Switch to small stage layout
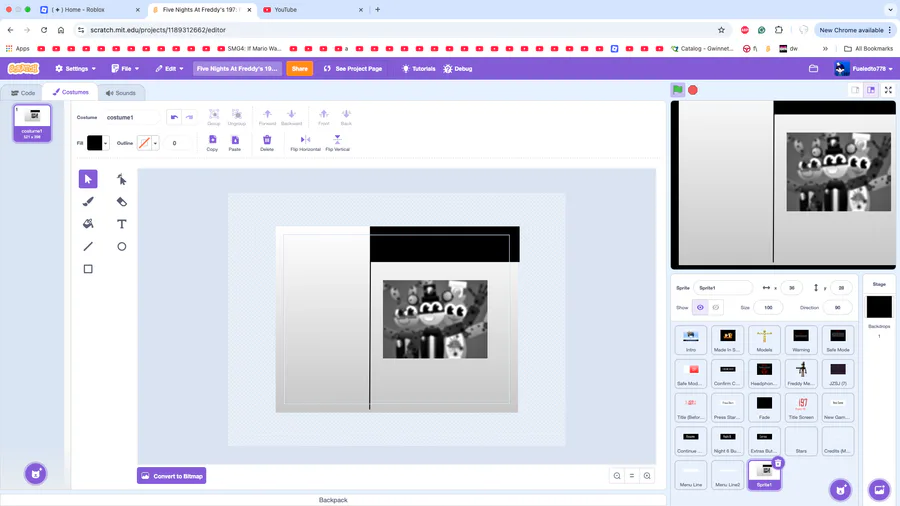The width and height of the screenshot is (900, 506). pyautogui.click(x=855, y=90)
